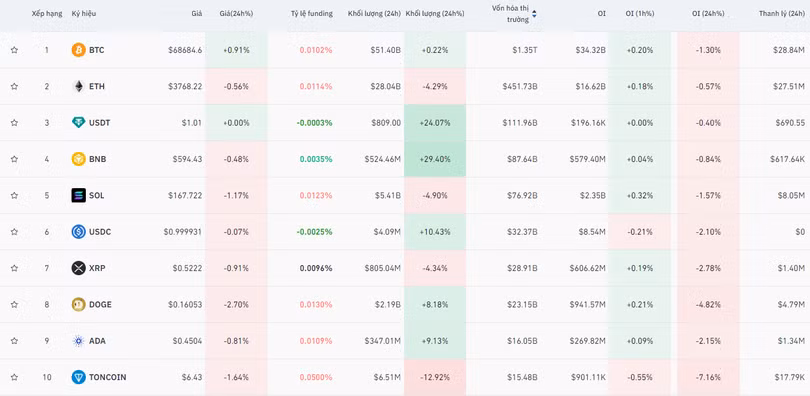Click ETH price $3768.22
This screenshot has width=810, height=396.
(185, 86)
